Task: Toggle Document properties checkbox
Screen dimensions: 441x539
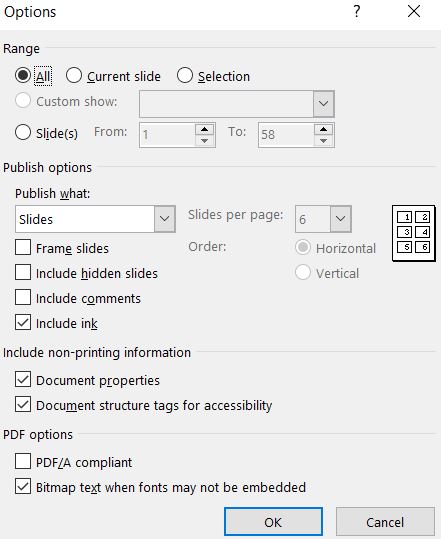Action: [x=23, y=380]
